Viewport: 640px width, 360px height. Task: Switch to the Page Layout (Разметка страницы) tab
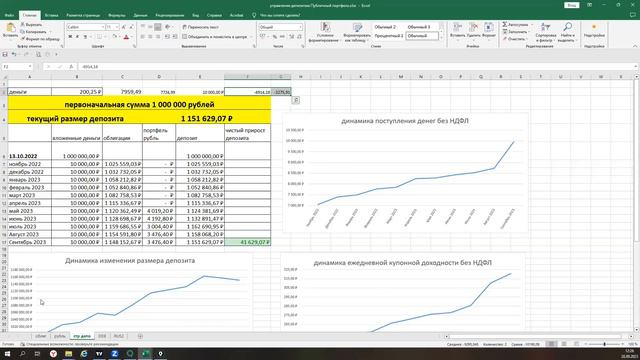pyautogui.click(x=83, y=16)
